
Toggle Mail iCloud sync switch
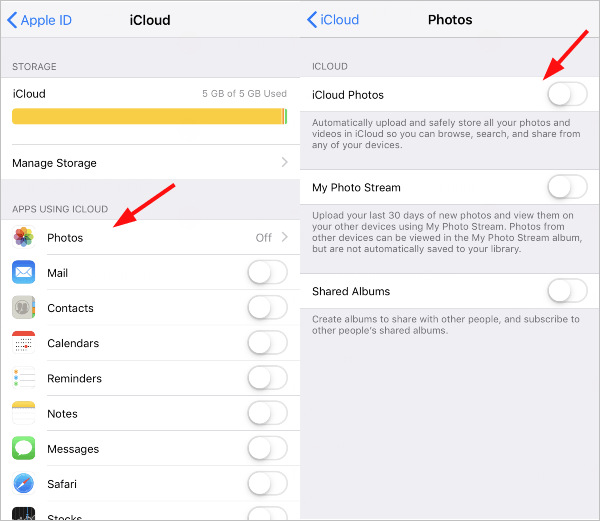(x=267, y=273)
